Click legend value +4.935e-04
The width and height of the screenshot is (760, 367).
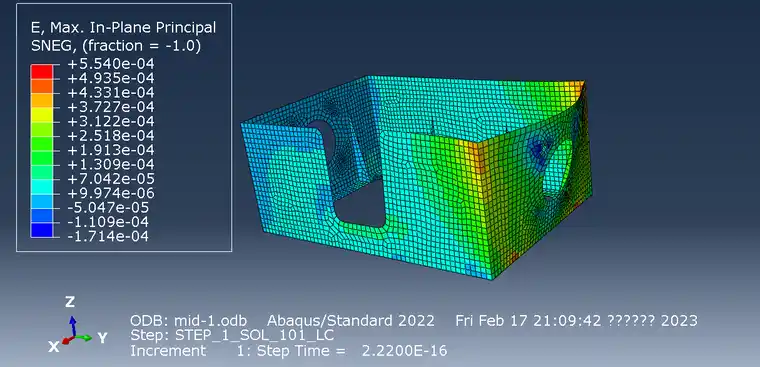coord(112,78)
